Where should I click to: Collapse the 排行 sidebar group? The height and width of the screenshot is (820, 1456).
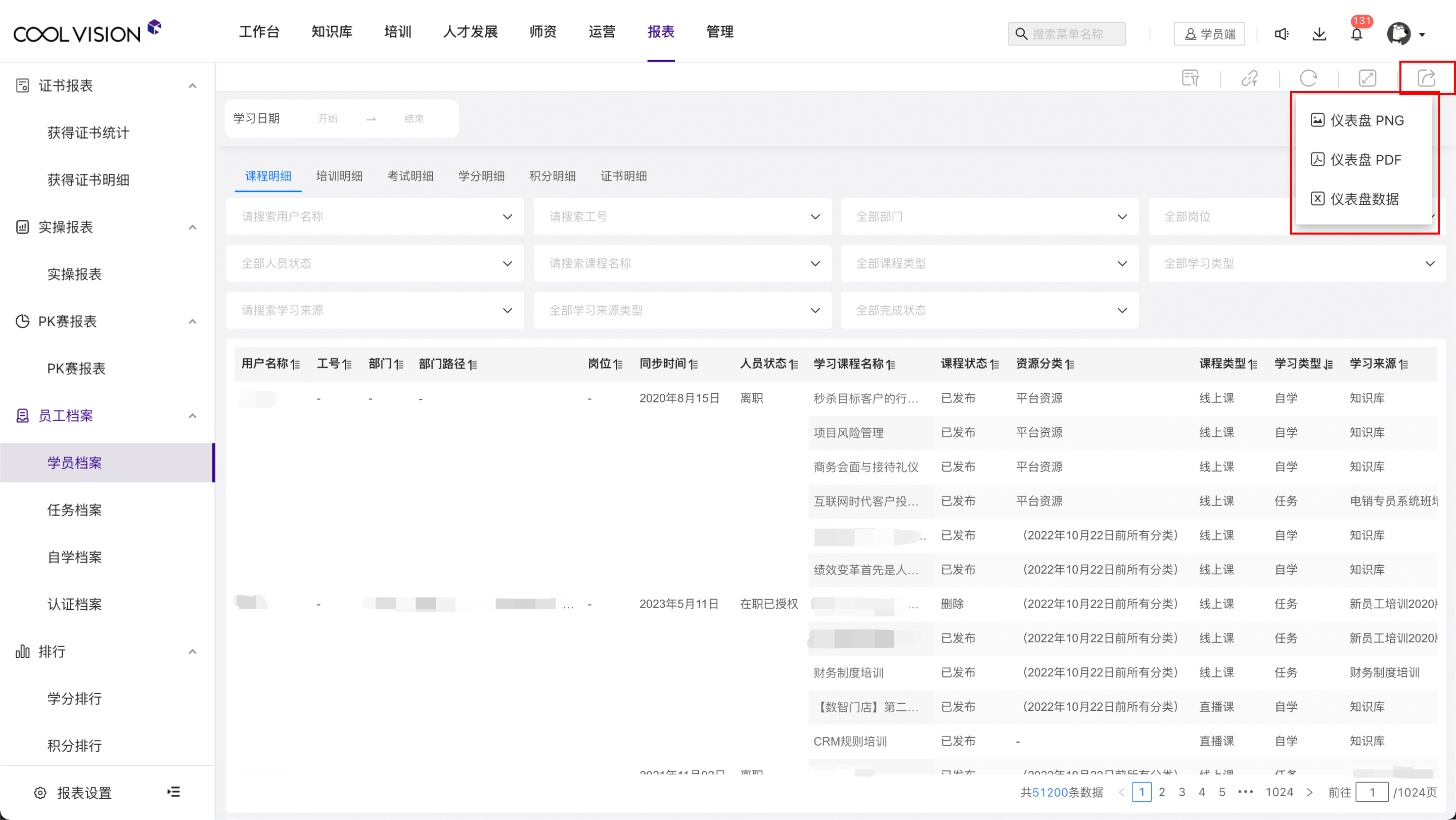pyautogui.click(x=192, y=652)
